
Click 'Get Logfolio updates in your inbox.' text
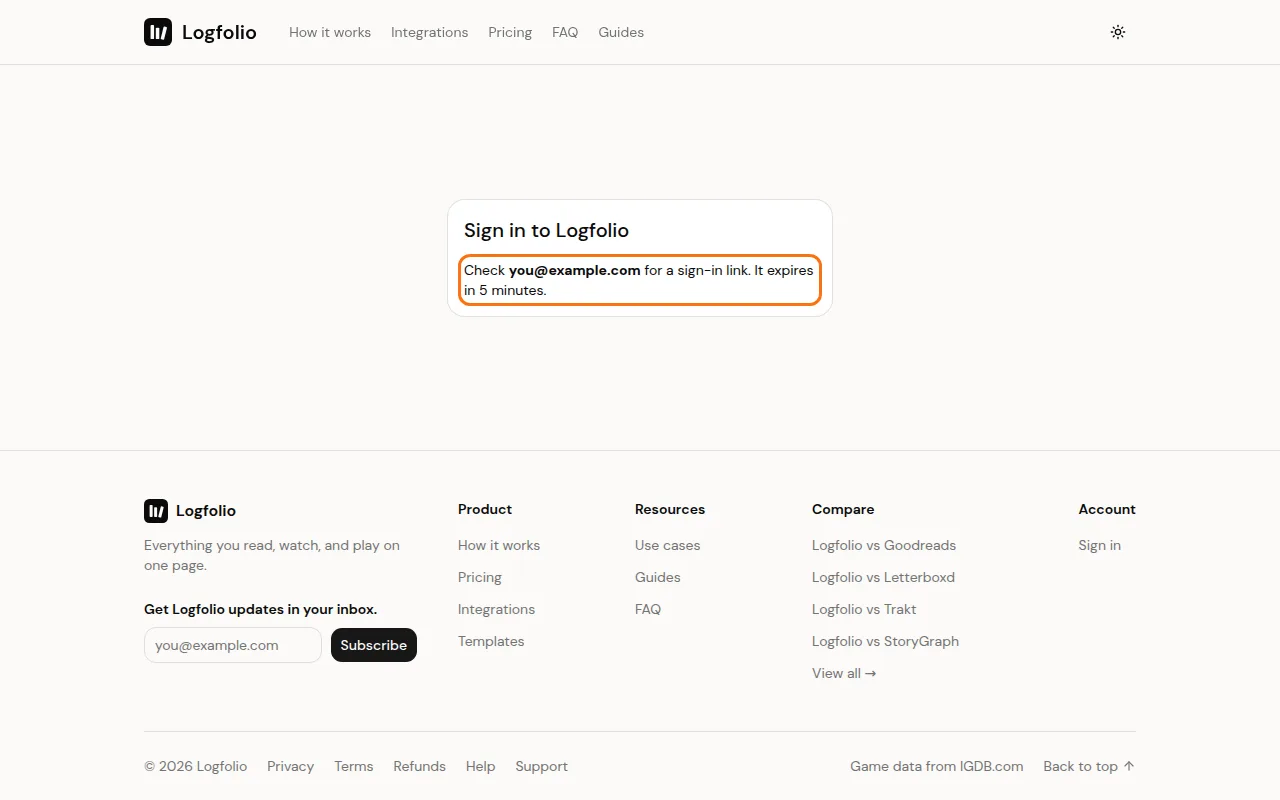point(260,609)
